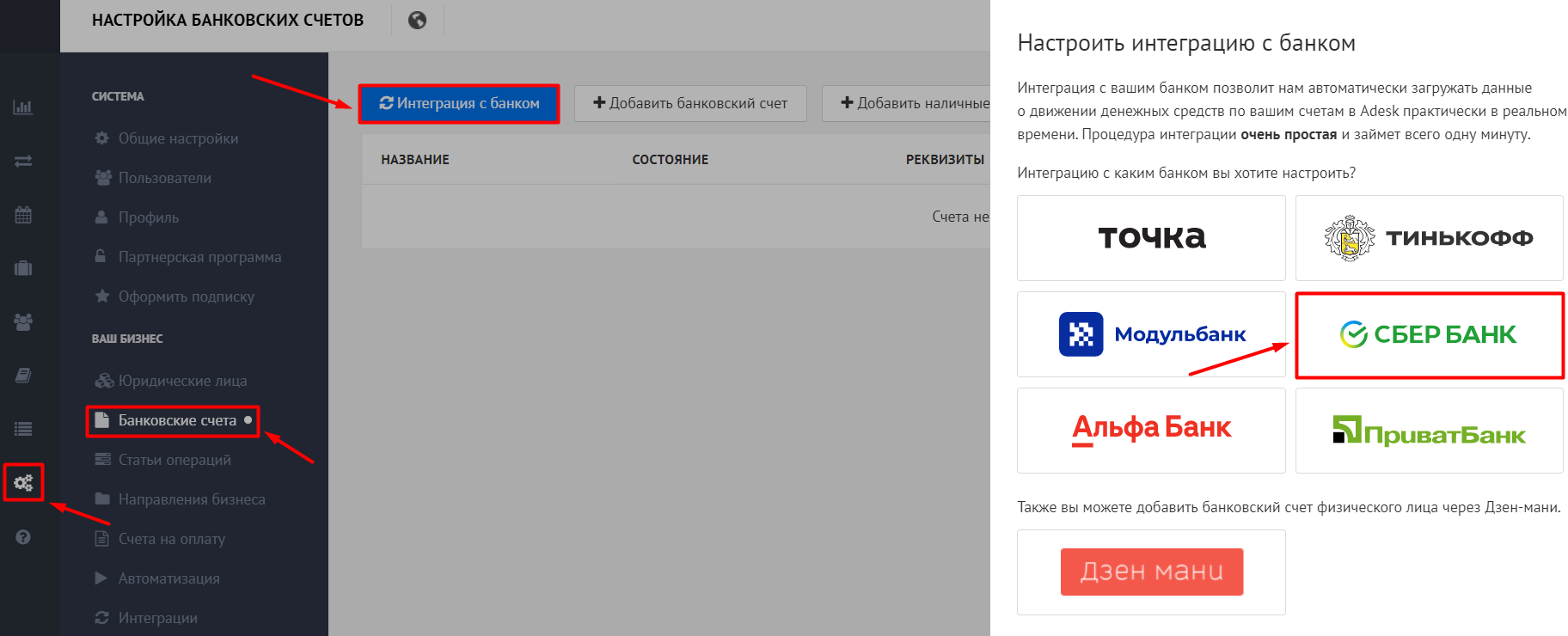Click star icon next to Оформить подписку
Image resolution: width=1568 pixels, height=636 pixels.
click(x=102, y=296)
